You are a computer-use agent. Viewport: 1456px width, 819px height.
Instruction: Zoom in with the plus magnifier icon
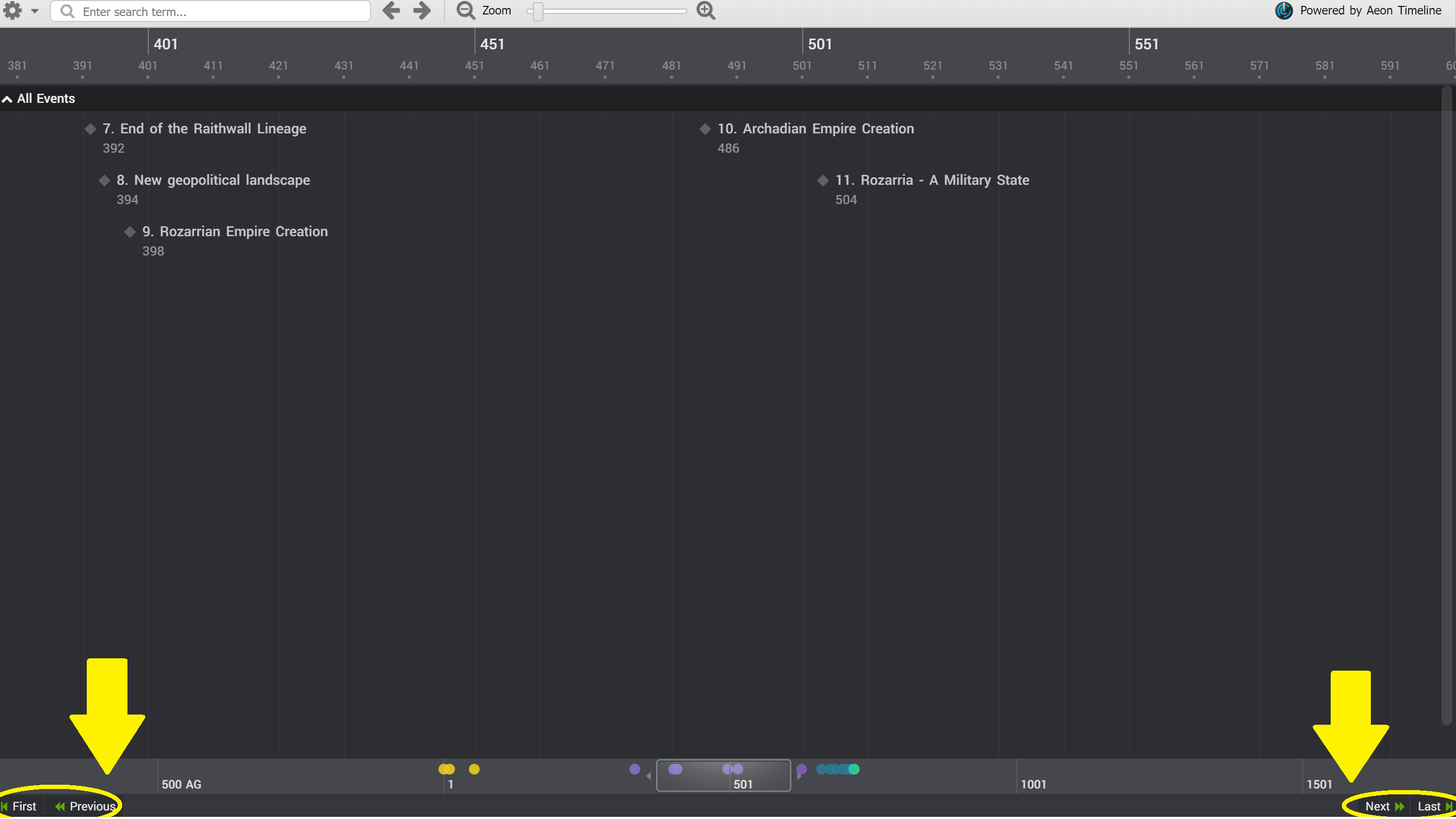tap(706, 10)
